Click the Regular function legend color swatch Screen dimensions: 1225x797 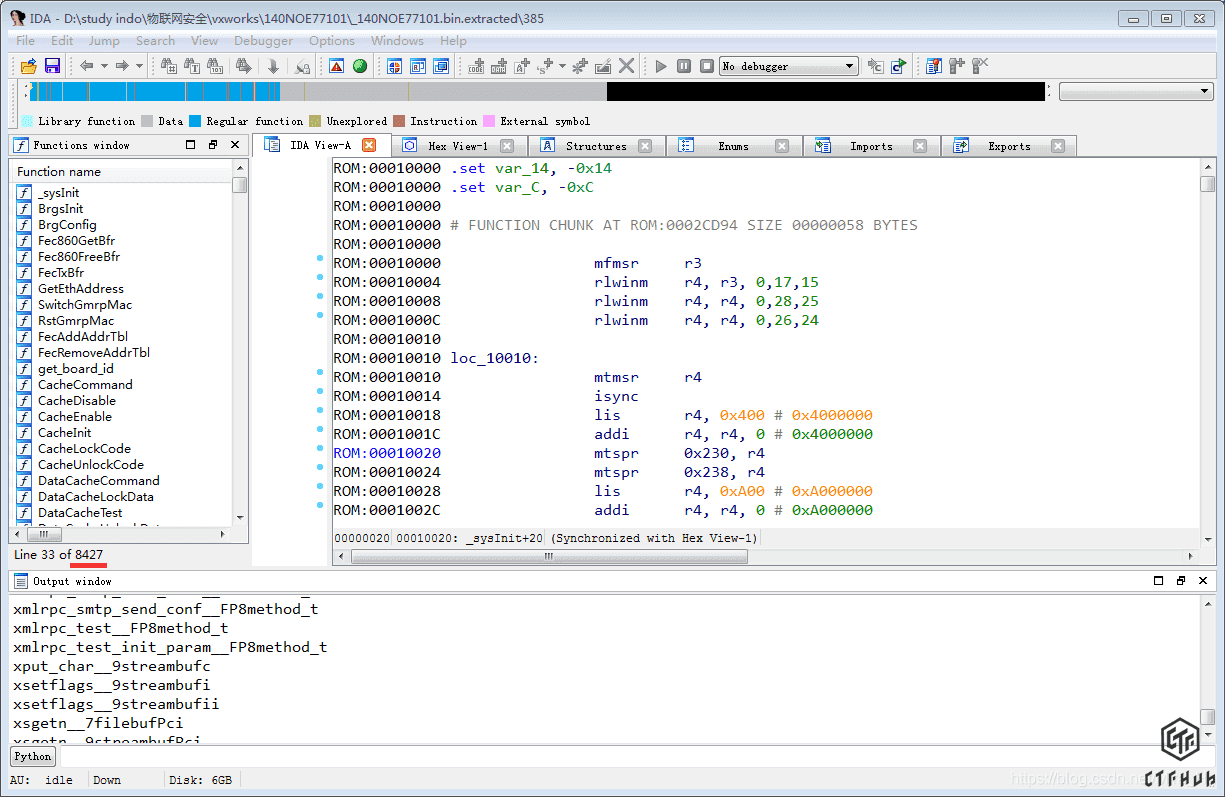(x=195, y=121)
